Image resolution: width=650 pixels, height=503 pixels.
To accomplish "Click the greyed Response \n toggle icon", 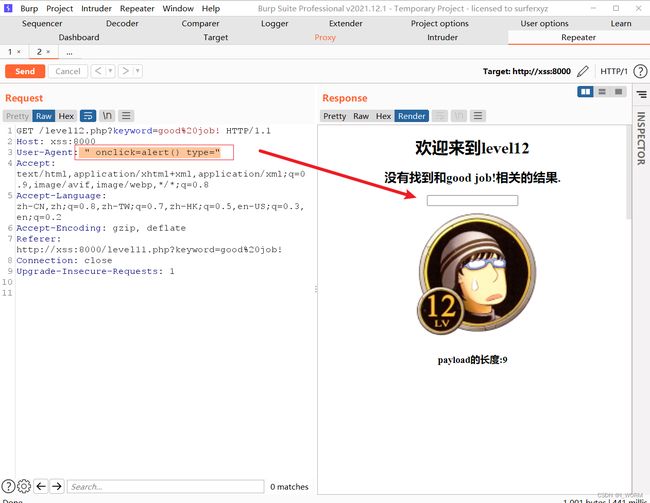I will pyautogui.click(x=459, y=116).
